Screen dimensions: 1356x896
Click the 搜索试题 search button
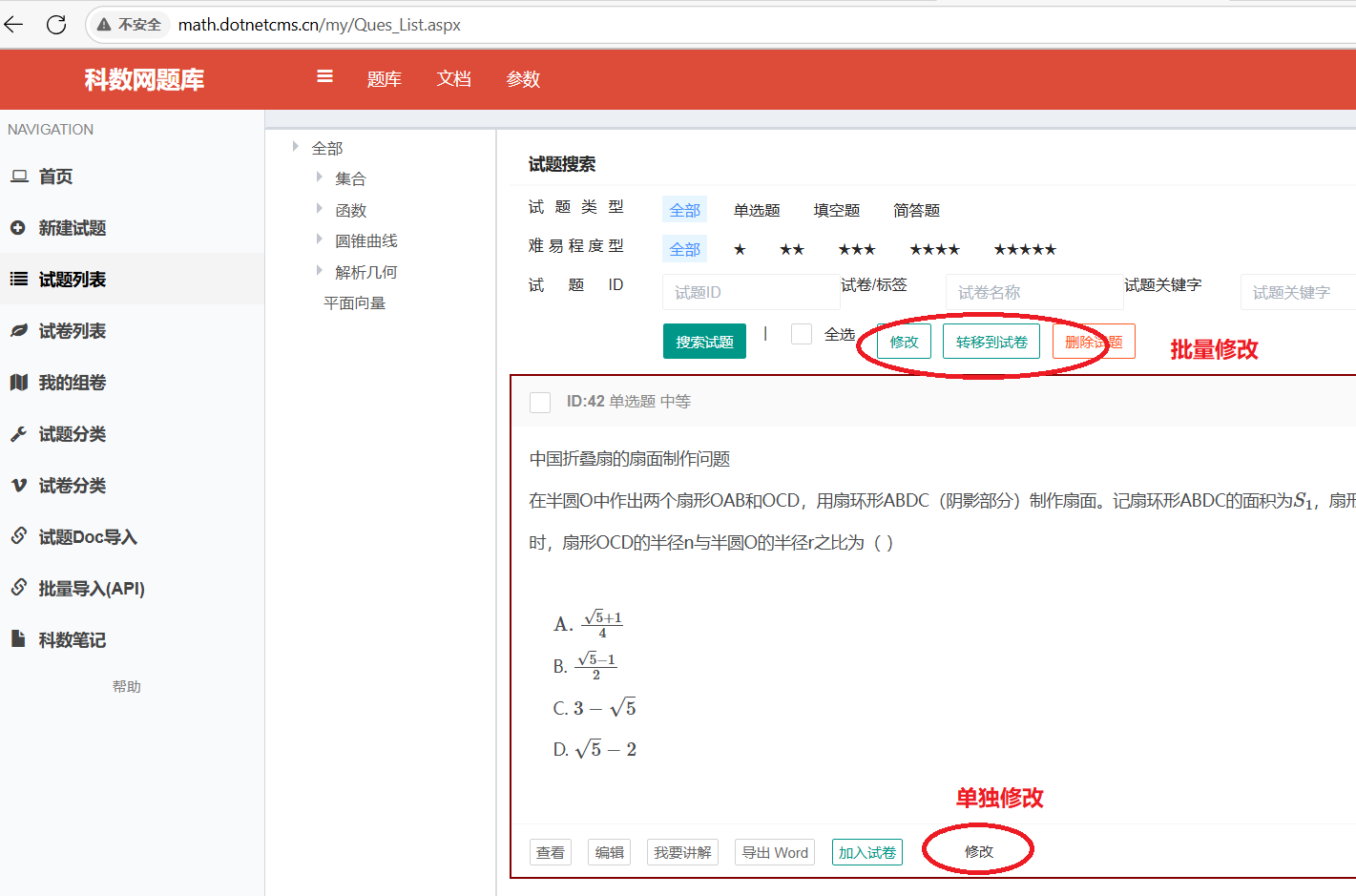point(704,341)
